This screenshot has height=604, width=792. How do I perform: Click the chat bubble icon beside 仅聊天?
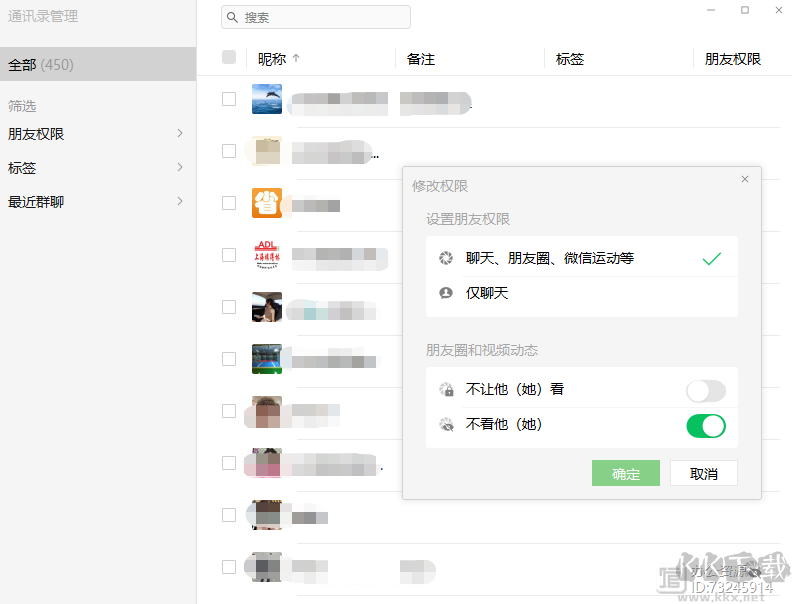point(446,293)
